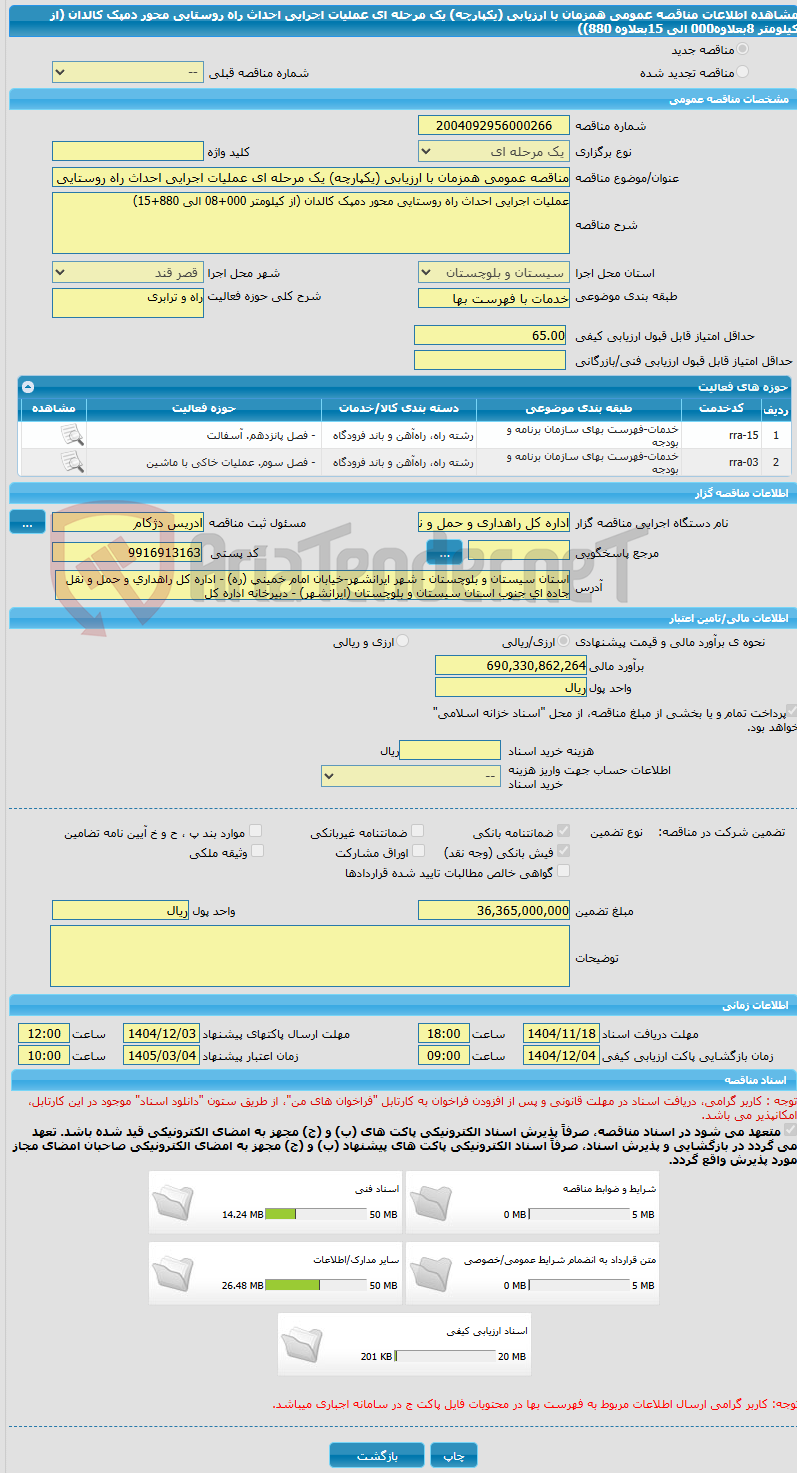The width and height of the screenshot is (797, 1473).
Task: Click the ellipsis button beside مرجع پاسخگویی
Action: click(444, 551)
